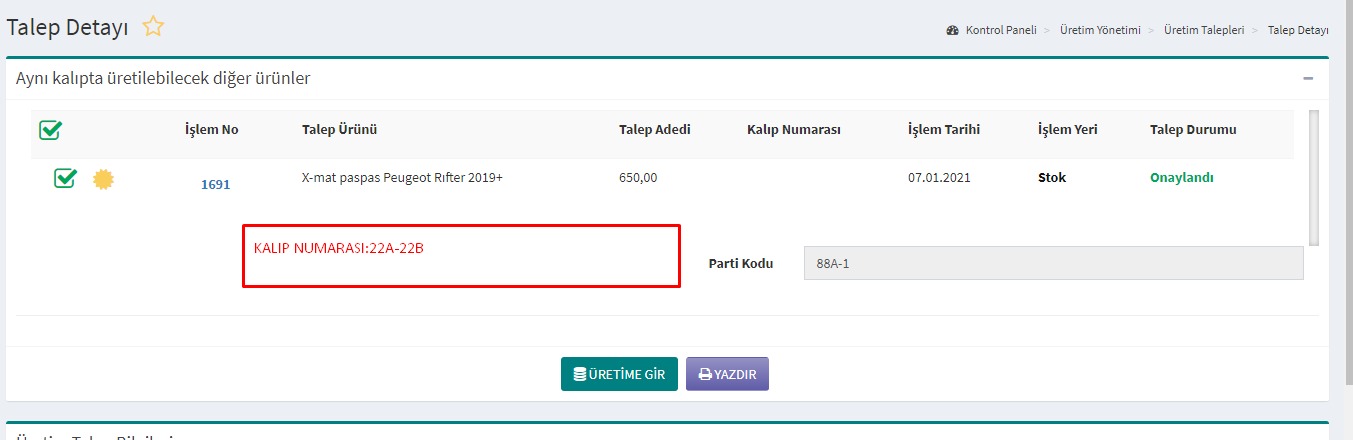The height and width of the screenshot is (440, 1353).
Task: Click the dashboard gauge icon in breadcrumb
Action: (953, 30)
